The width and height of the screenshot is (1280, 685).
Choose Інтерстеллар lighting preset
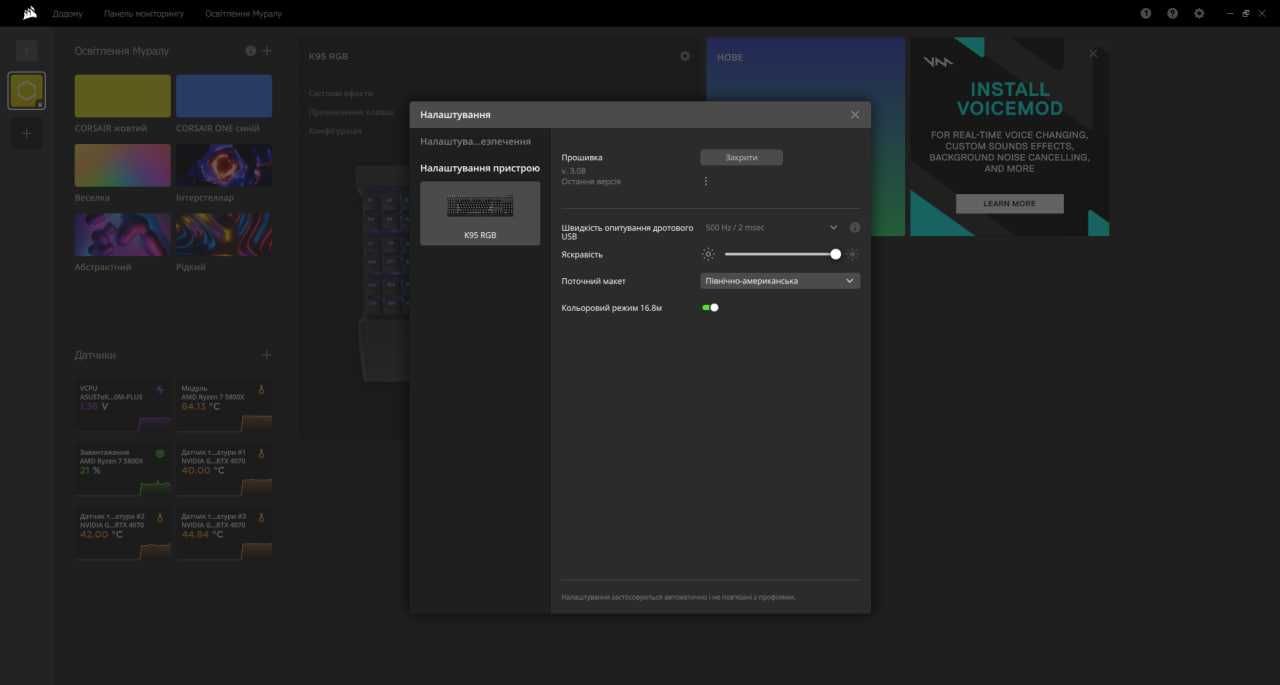[224, 165]
